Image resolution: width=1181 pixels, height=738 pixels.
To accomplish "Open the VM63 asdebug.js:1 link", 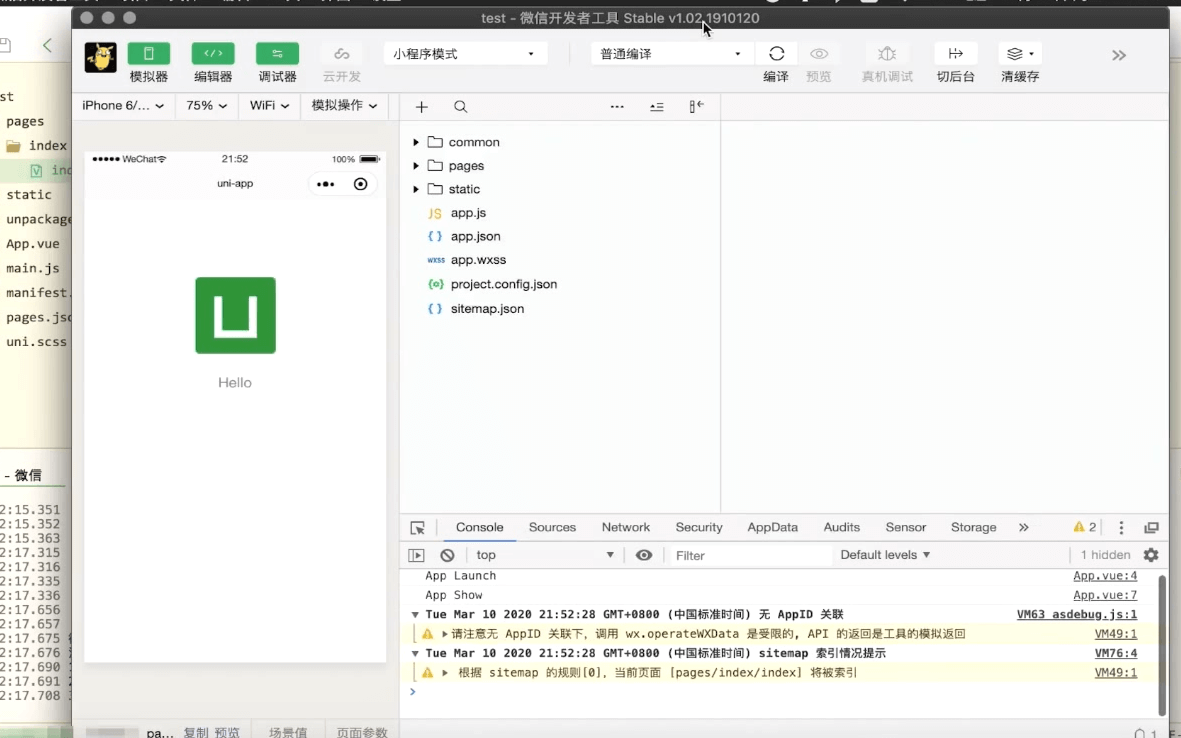I will 1077,614.
